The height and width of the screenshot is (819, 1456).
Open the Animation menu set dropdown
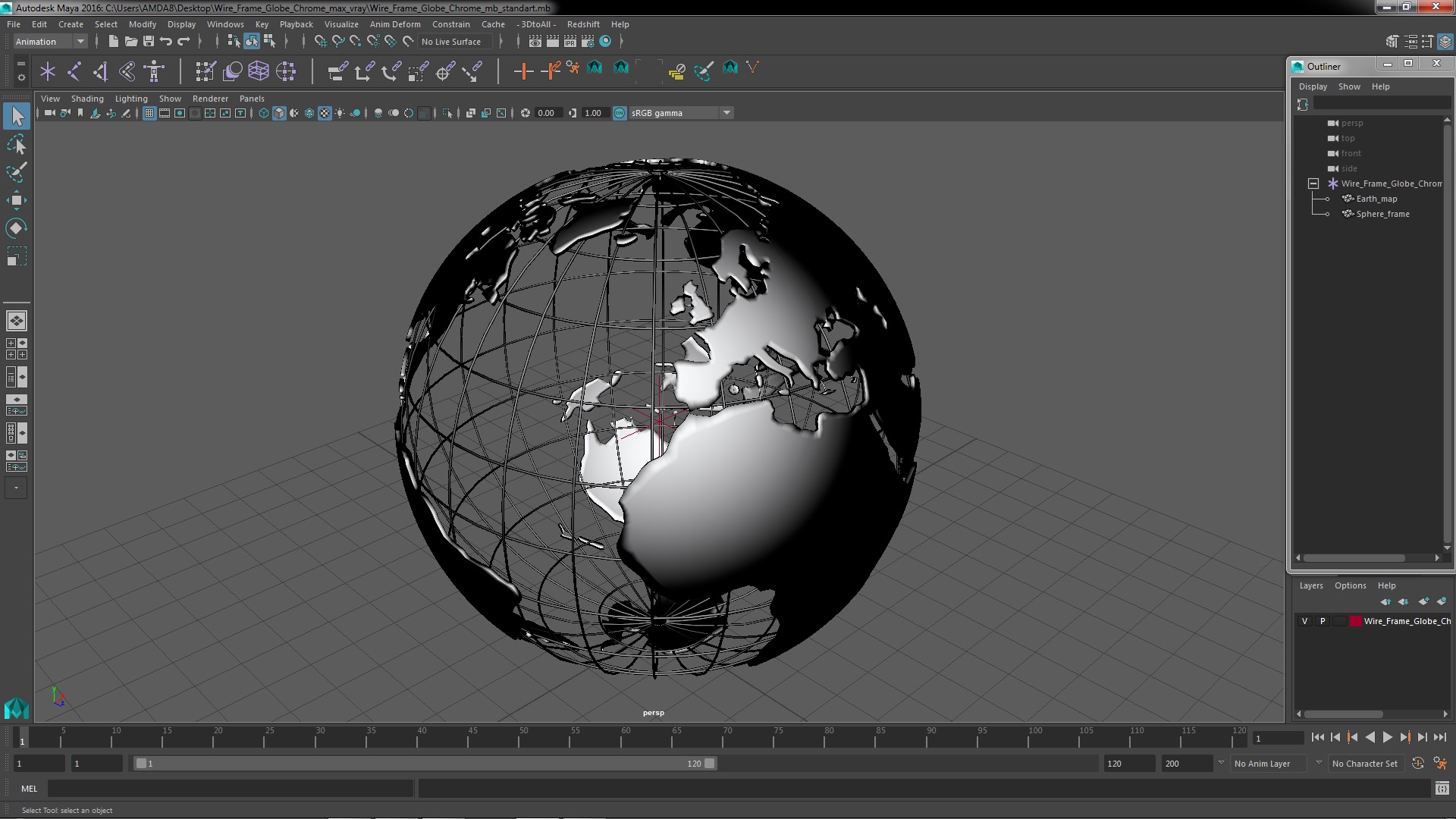50,42
